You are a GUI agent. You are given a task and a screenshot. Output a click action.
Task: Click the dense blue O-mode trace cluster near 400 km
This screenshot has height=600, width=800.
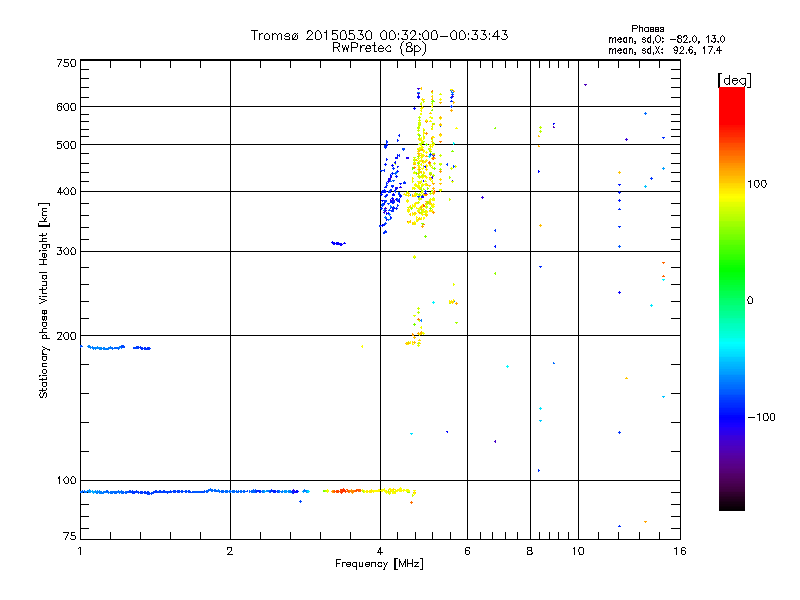point(392,196)
